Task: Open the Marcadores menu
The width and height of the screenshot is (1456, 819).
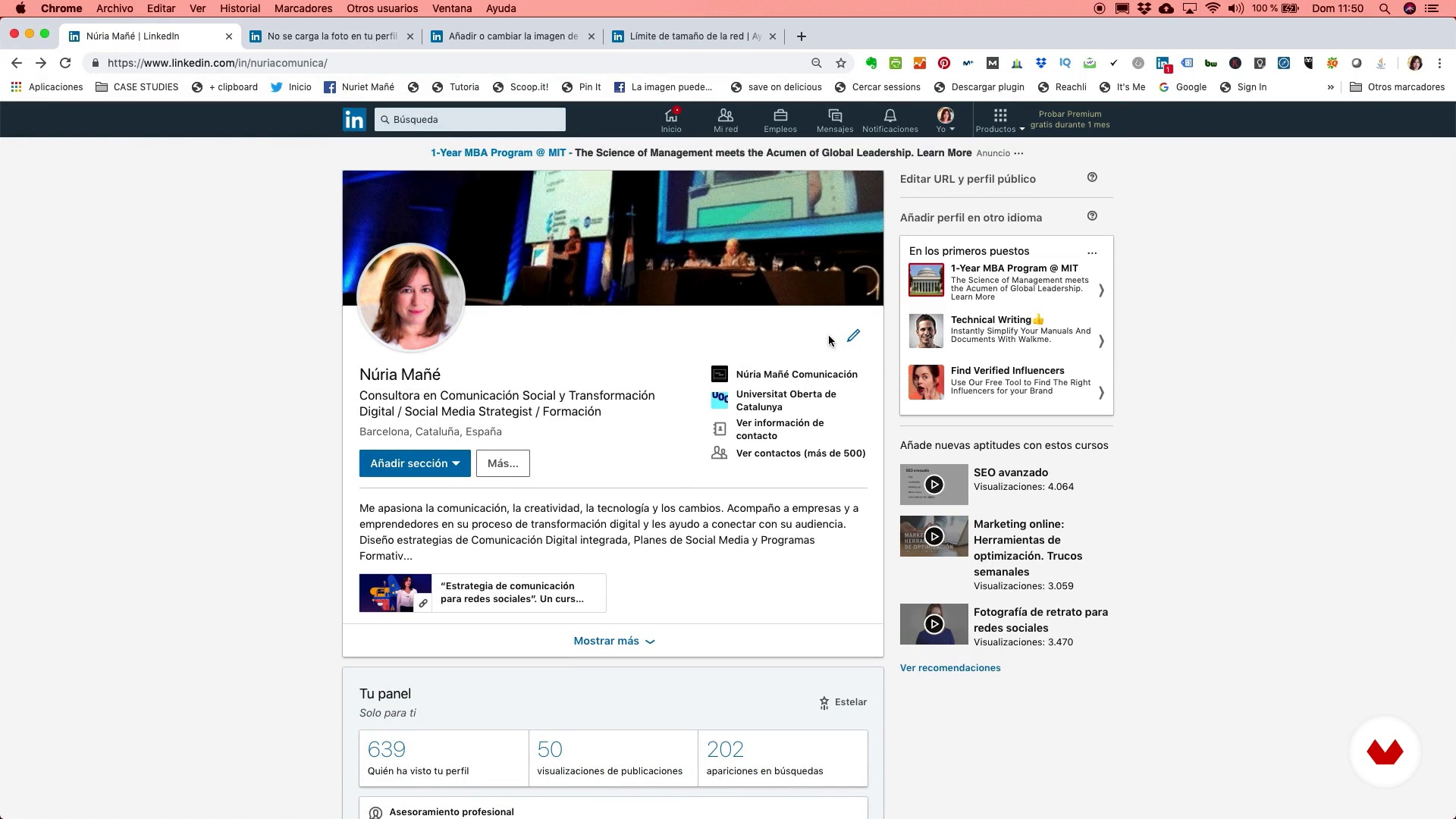Action: point(303,8)
